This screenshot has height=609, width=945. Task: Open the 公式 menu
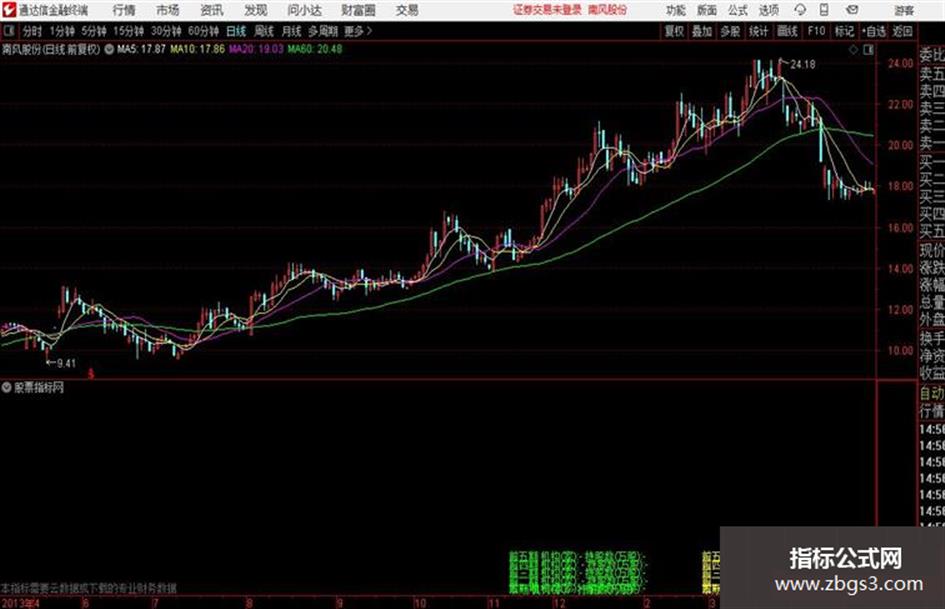738,10
